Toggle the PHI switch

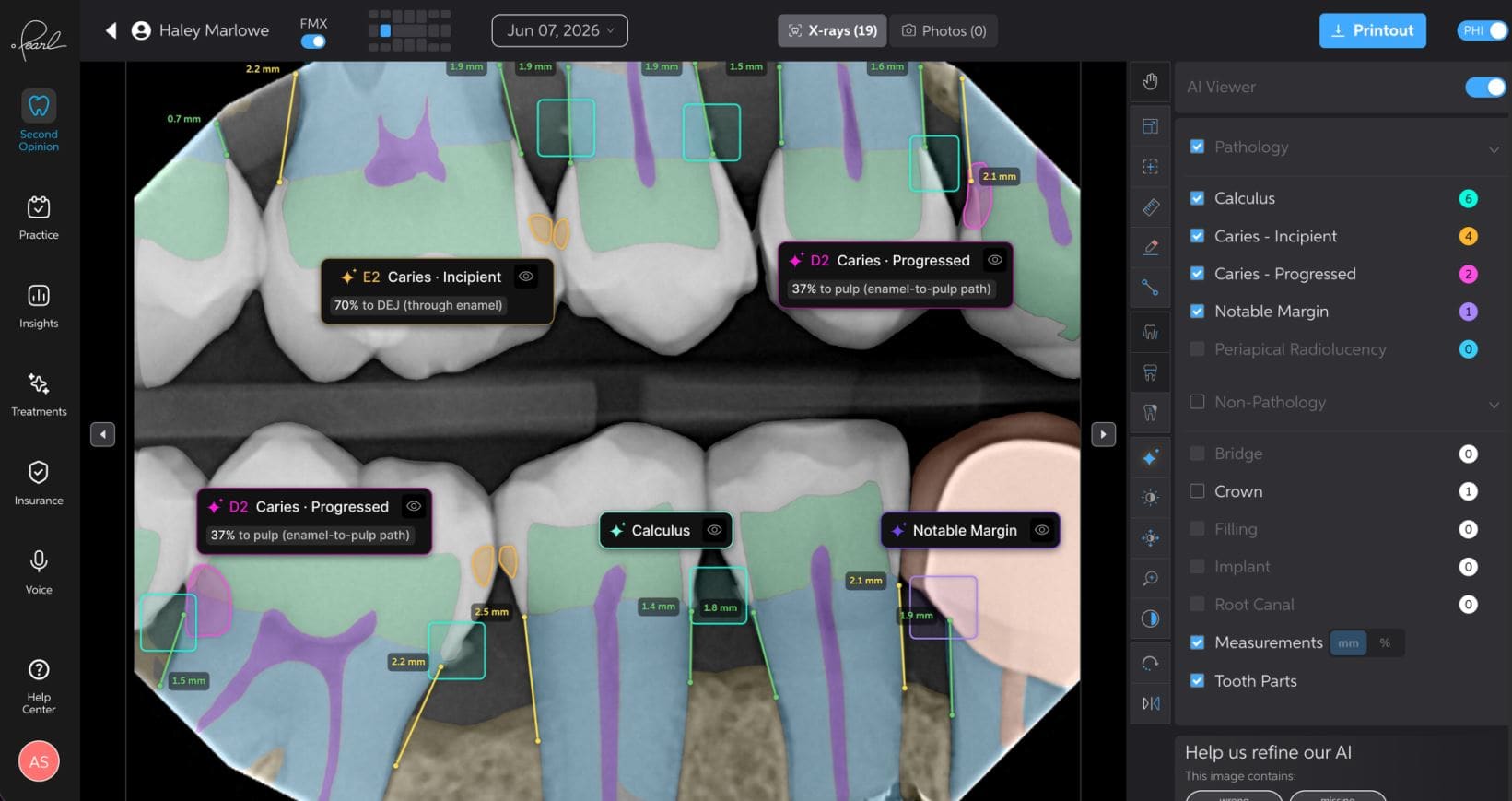1483,30
